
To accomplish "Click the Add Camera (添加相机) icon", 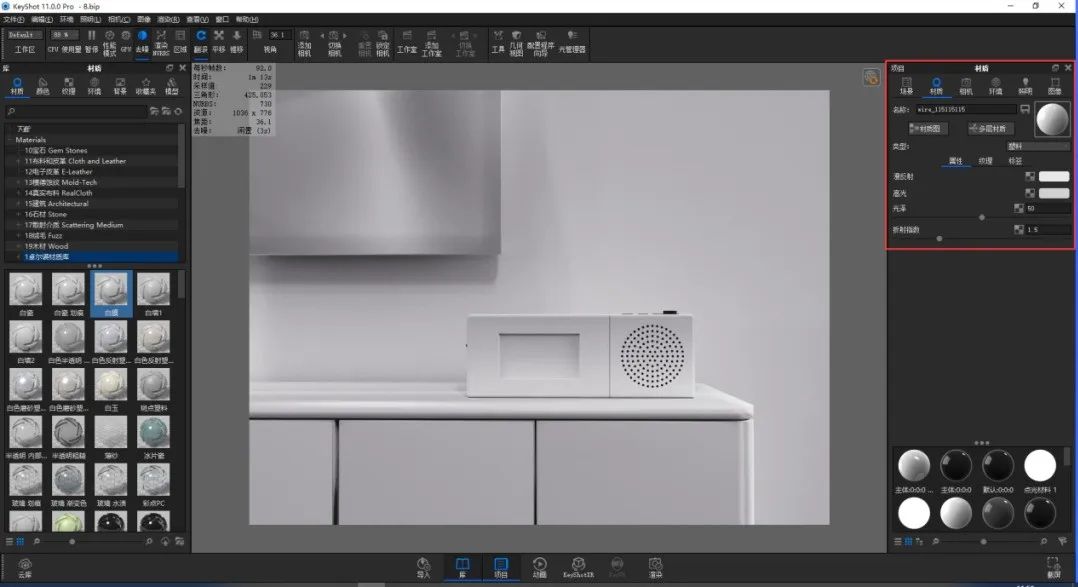I will pos(304,43).
